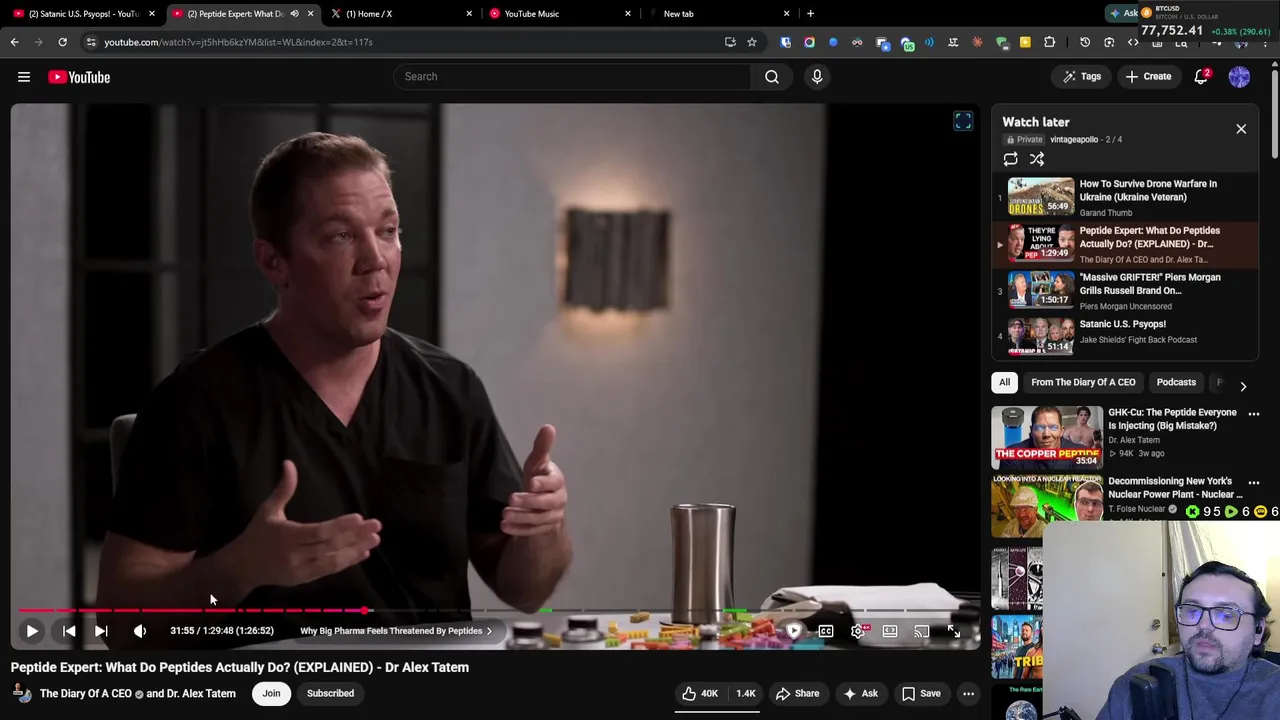Open menu for GHK-Cu recommended video
Image resolution: width=1280 pixels, height=720 pixels.
click(1253, 413)
